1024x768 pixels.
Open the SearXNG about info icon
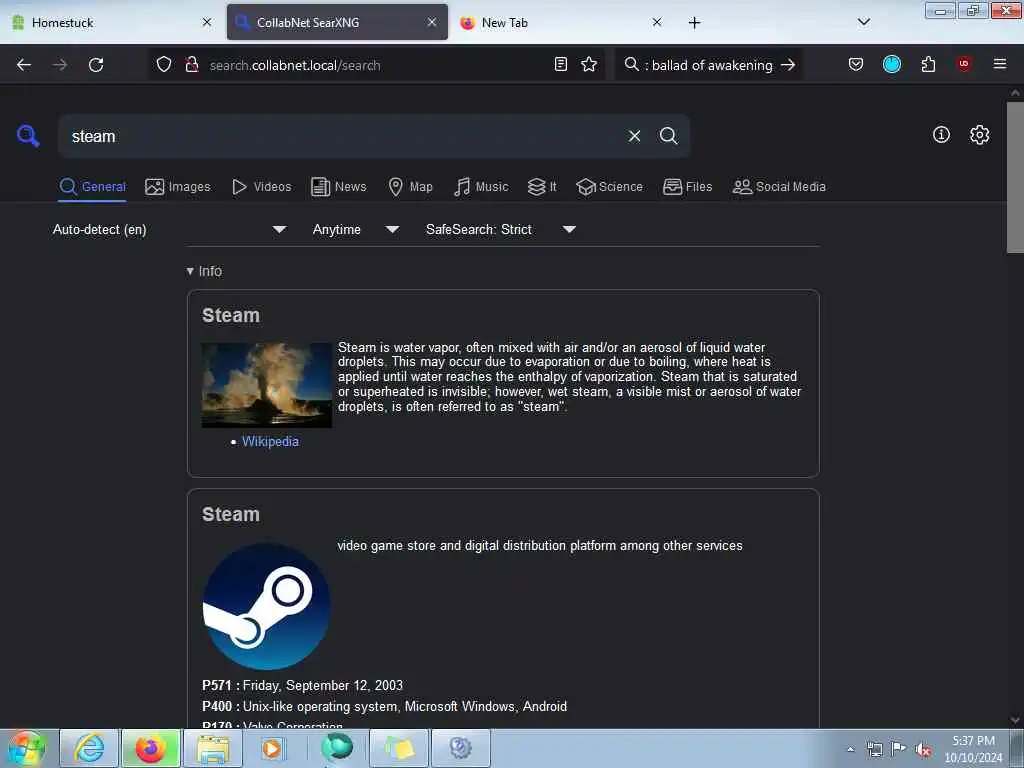pyautogui.click(x=941, y=135)
